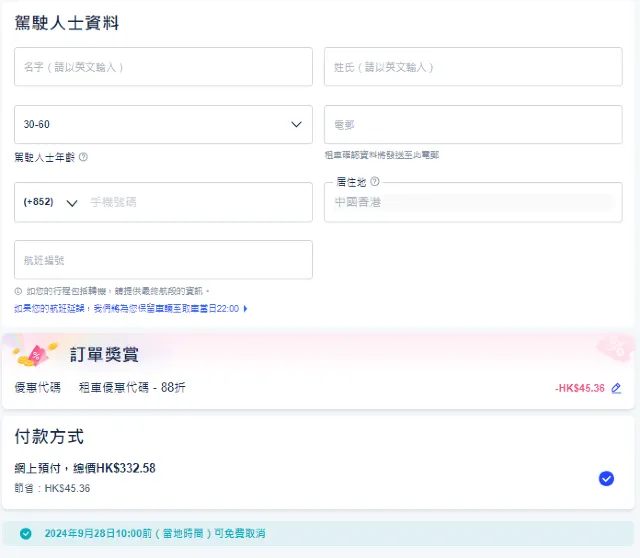The height and width of the screenshot is (558, 640).
Task: Click the info icon beside transfer flight note
Action: 18,291
